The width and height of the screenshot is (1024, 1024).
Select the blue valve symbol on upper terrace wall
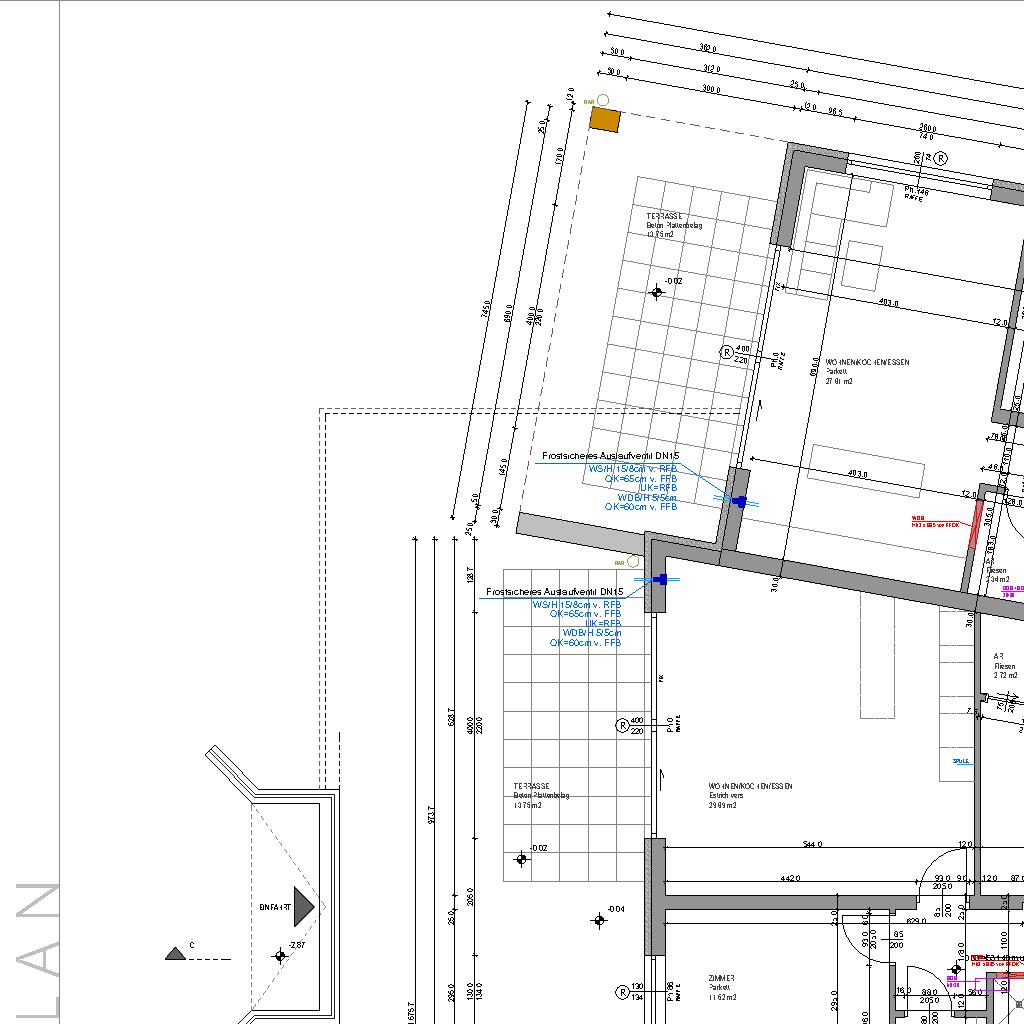coord(739,502)
